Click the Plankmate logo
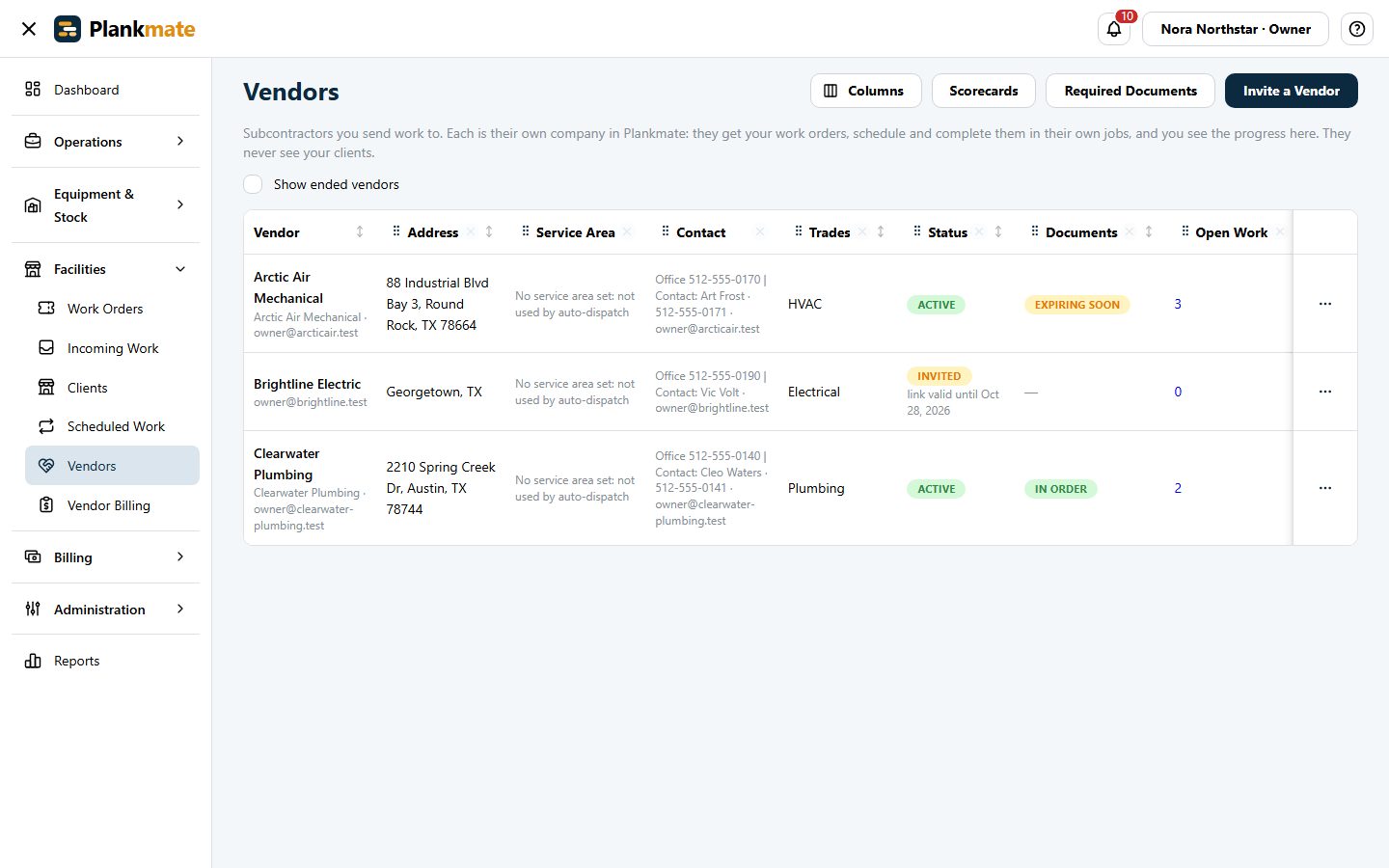This screenshot has width=1389, height=868. click(x=124, y=29)
